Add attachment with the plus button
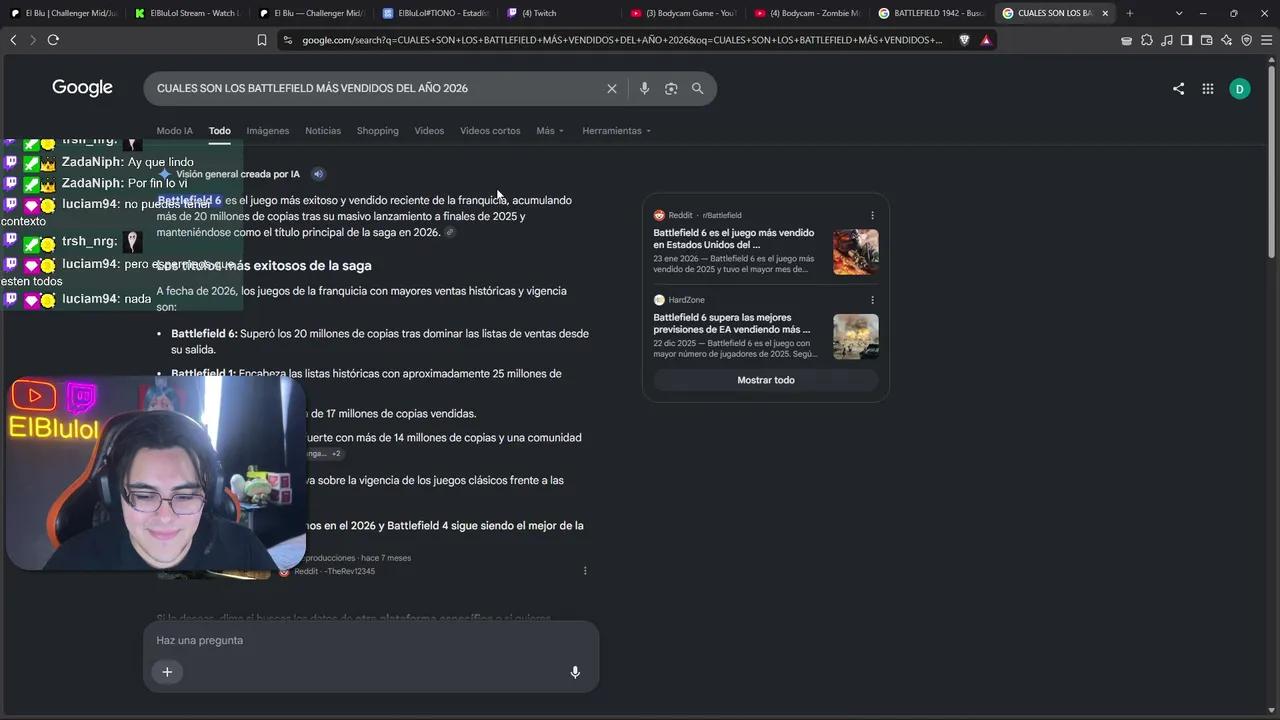The height and width of the screenshot is (720, 1280). pos(167,672)
